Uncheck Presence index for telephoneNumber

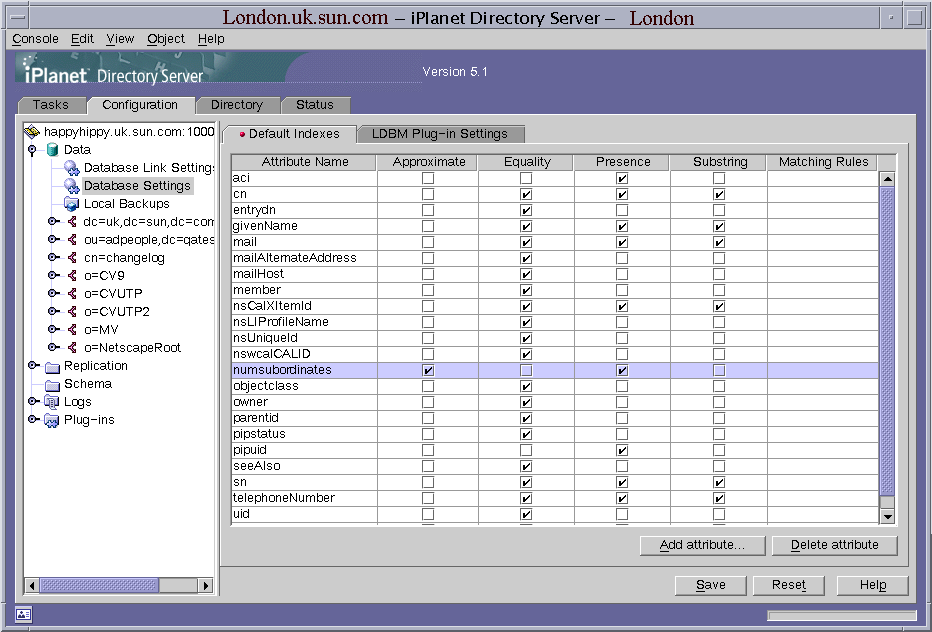click(x=622, y=498)
